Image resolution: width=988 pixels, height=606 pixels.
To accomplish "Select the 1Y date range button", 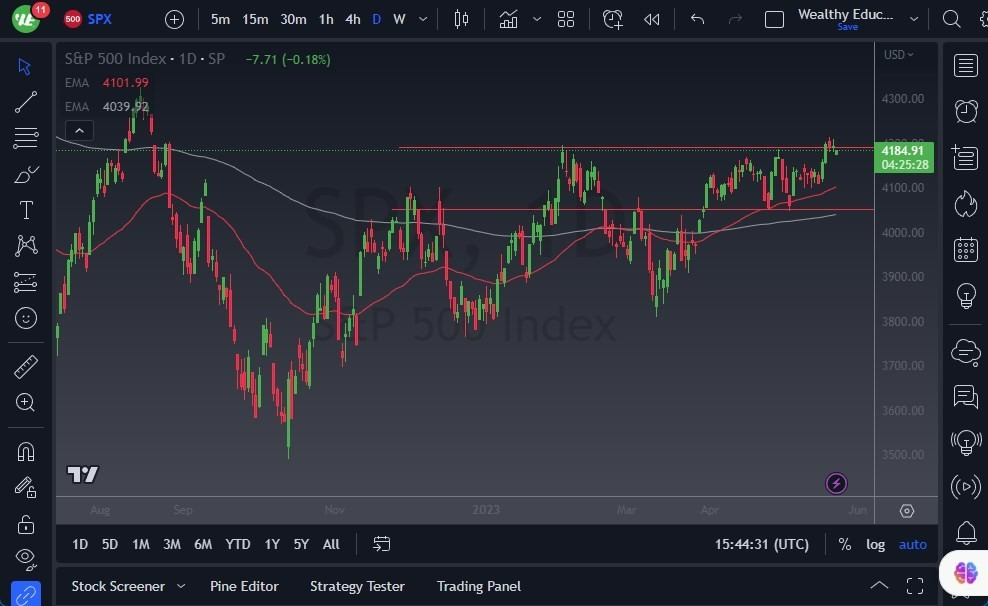I will 271,544.
